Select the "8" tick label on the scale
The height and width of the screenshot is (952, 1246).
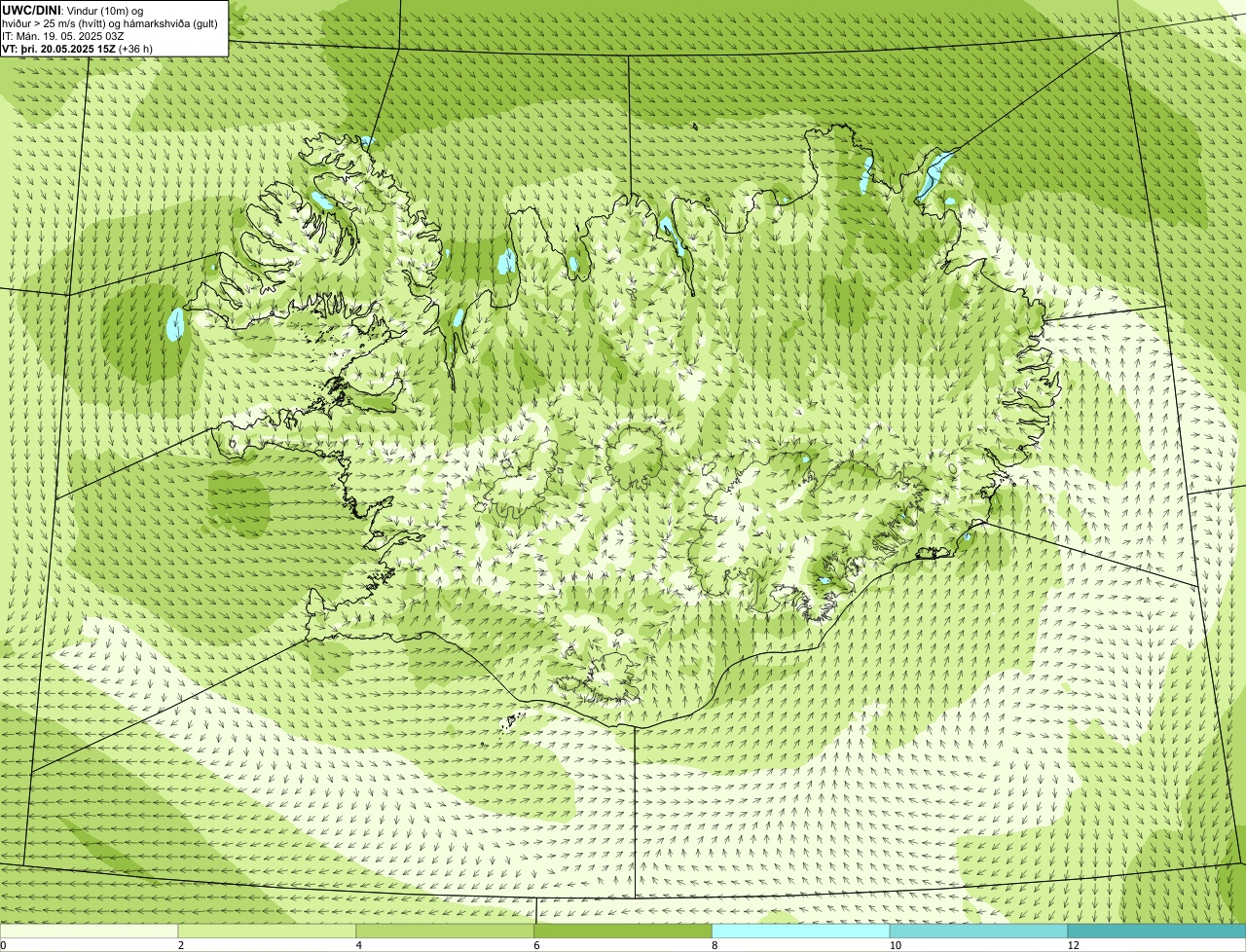pos(715,945)
